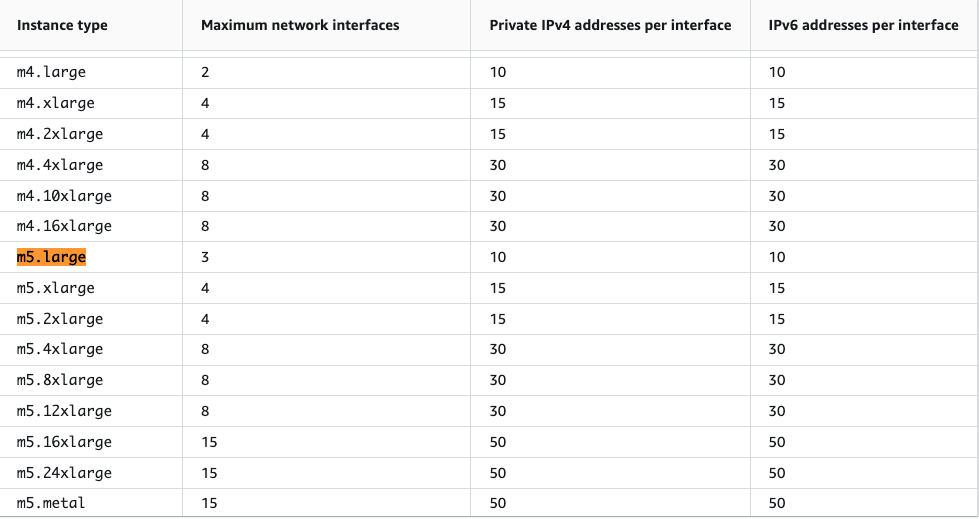The width and height of the screenshot is (979, 519).
Task: Click the m5.16xlarge instance type cell
Action: pyautogui.click(x=64, y=442)
